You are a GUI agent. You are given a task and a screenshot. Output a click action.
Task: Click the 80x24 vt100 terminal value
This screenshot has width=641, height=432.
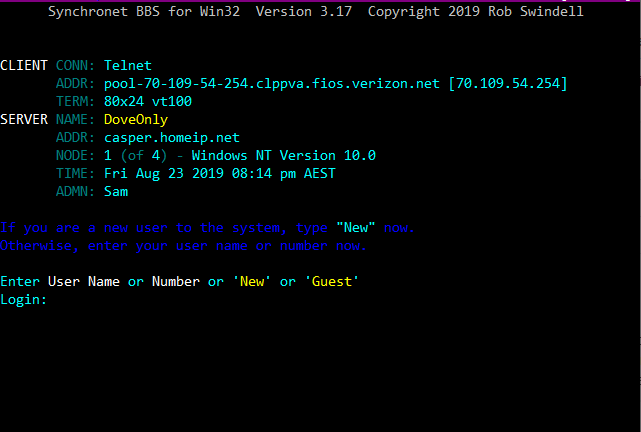tap(148, 101)
